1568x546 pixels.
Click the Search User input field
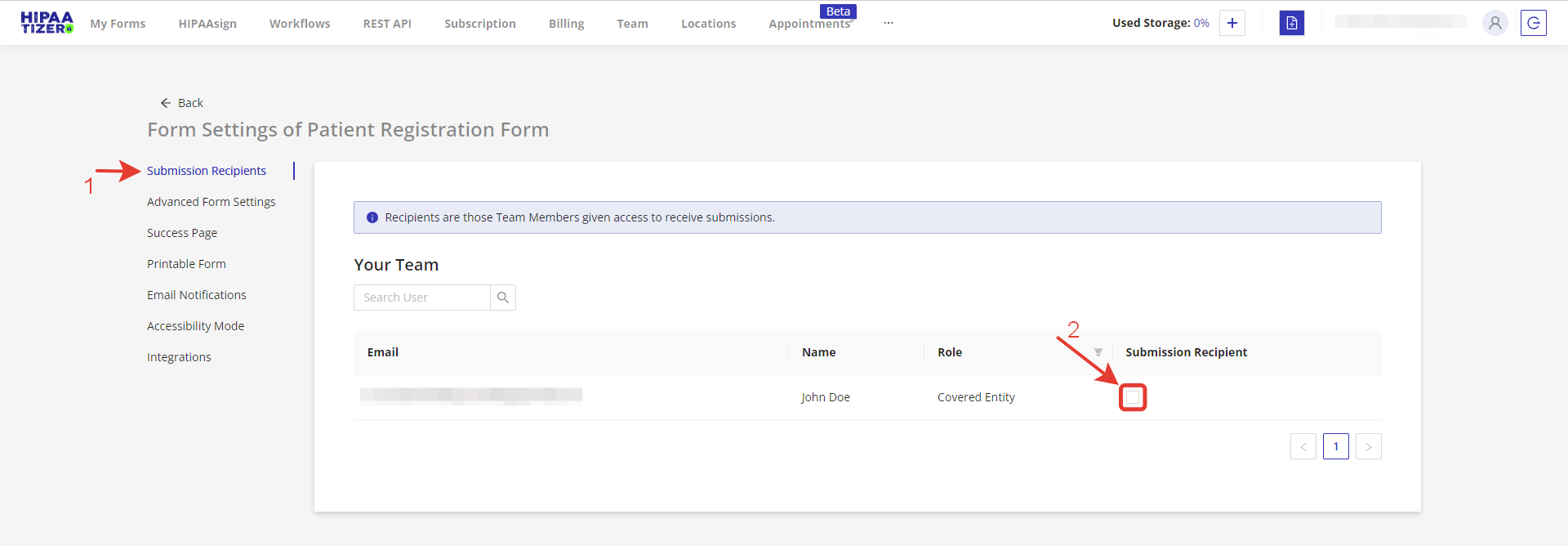pos(421,298)
